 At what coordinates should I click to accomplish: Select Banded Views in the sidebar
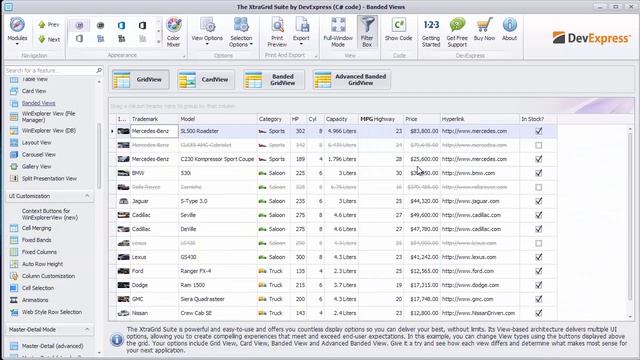pos(38,103)
